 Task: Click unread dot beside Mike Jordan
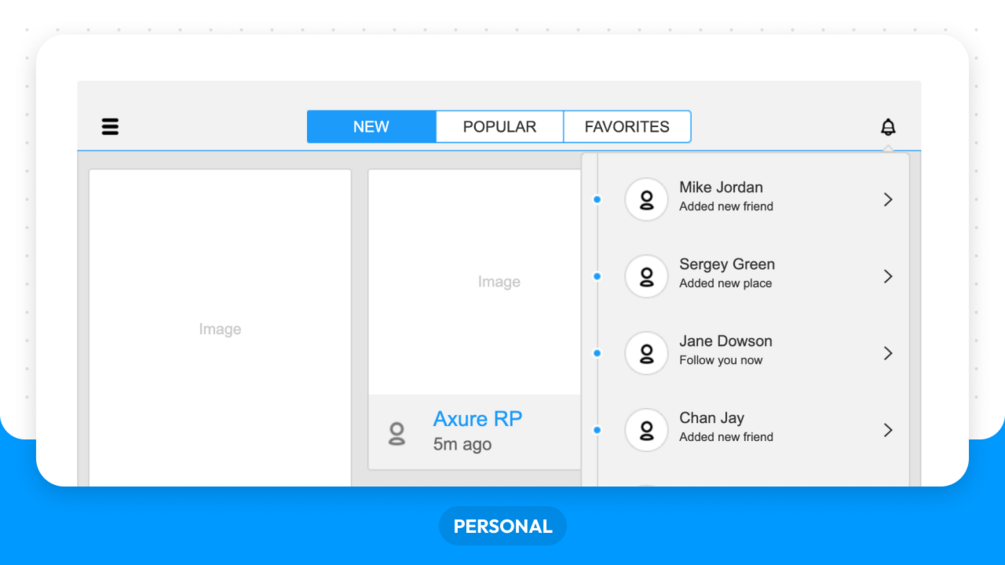tap(597, 200)
